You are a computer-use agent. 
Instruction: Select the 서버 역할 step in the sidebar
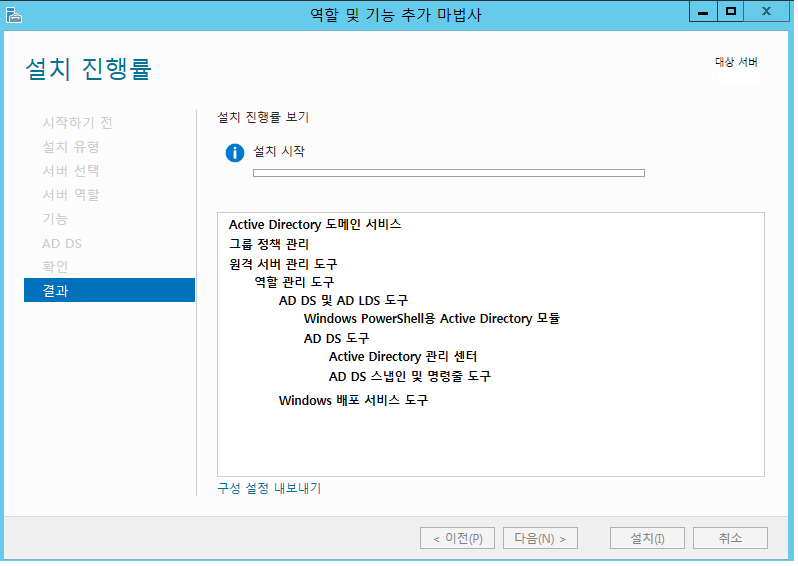[71, 194]
